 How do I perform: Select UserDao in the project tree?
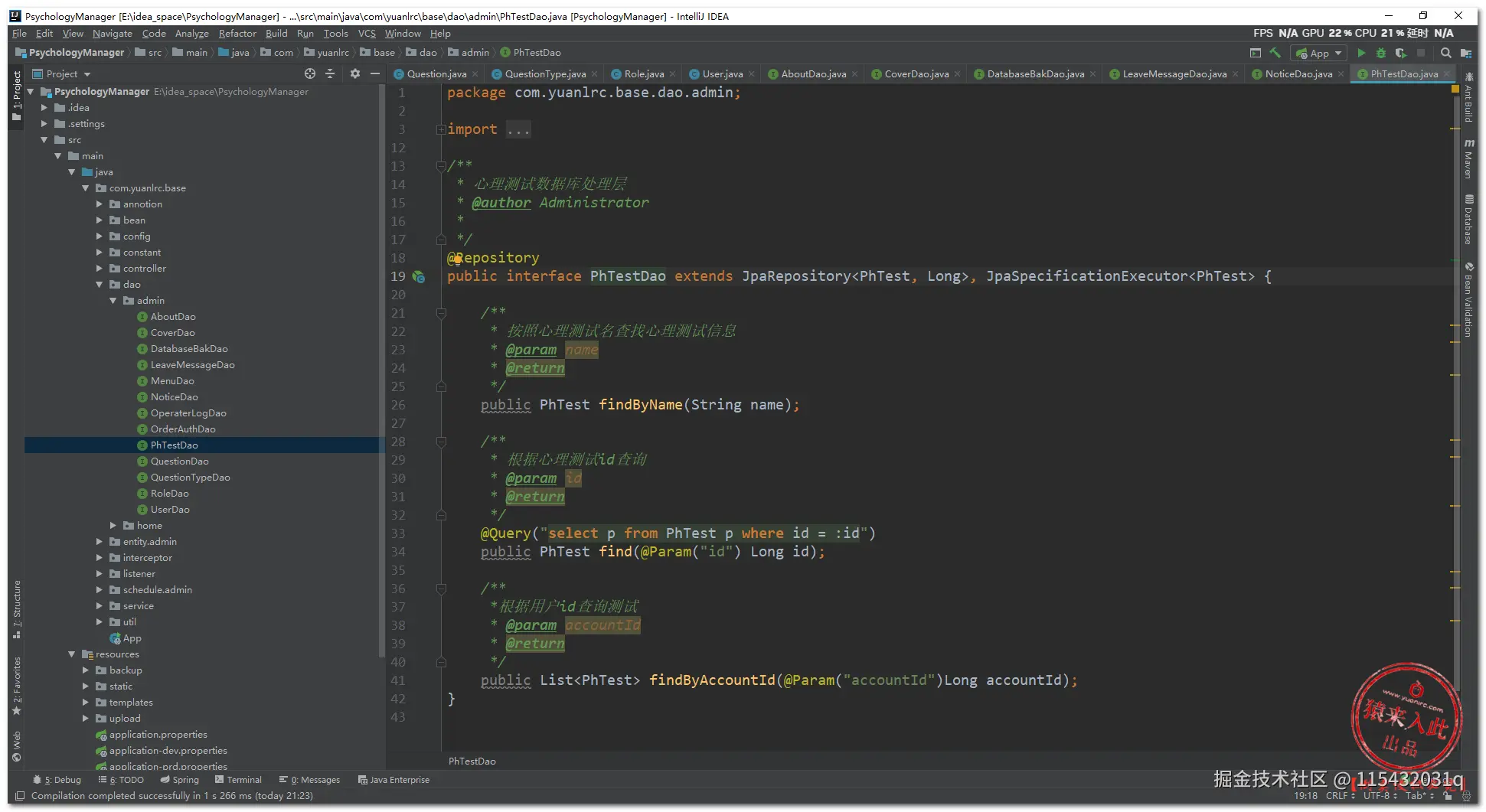pyautogui.click(x=170, y=510)
